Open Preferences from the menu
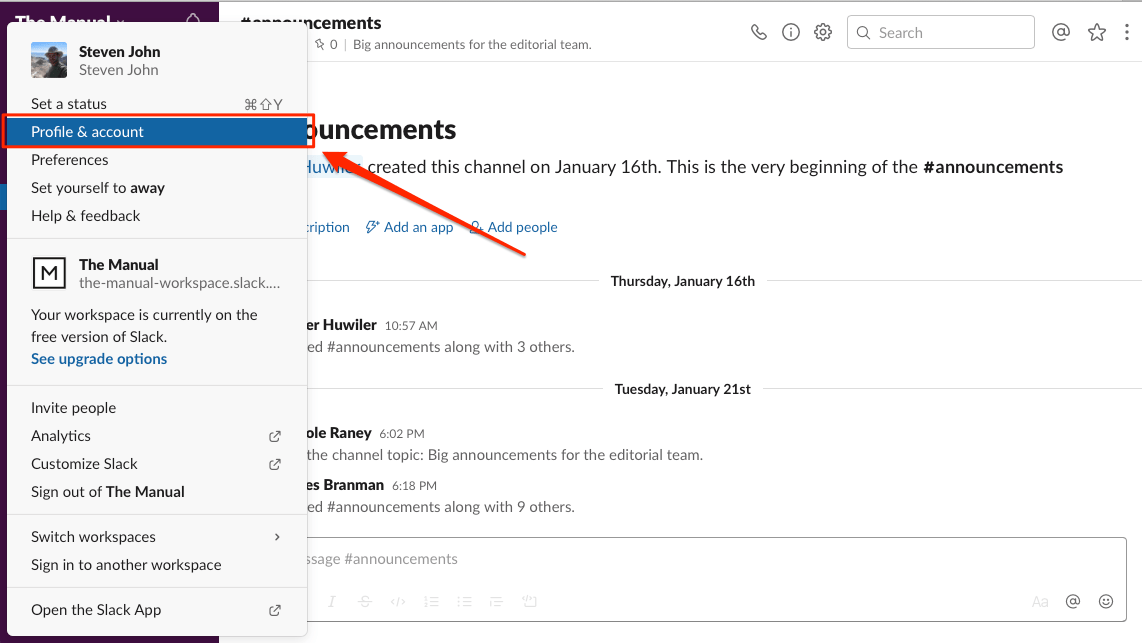 pyautogui.click(x=70, y=160)
